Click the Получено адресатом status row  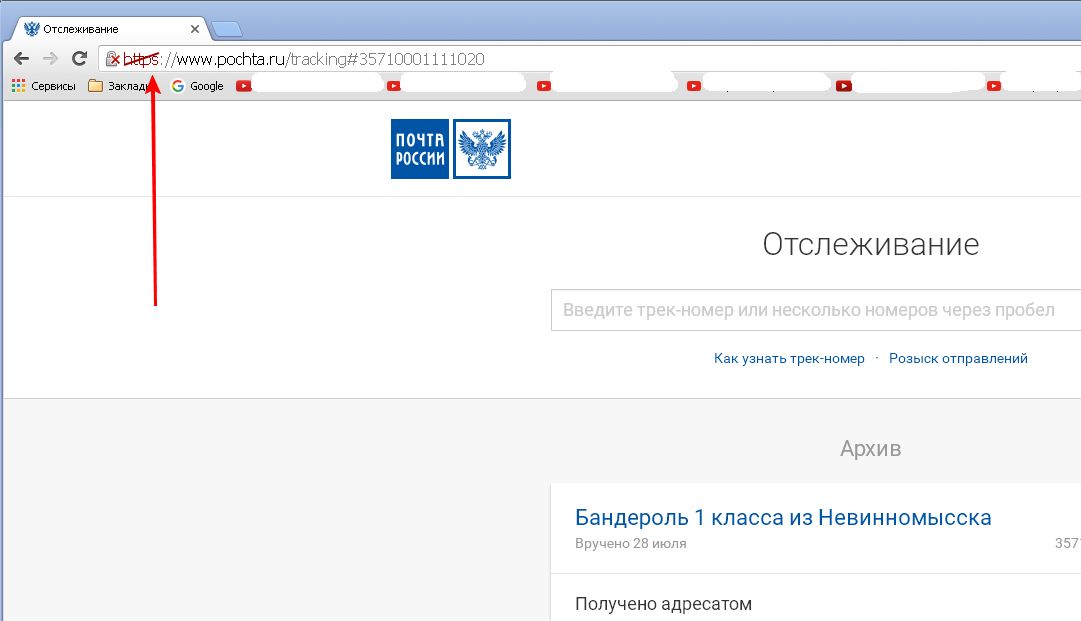(x=663, y=604)
